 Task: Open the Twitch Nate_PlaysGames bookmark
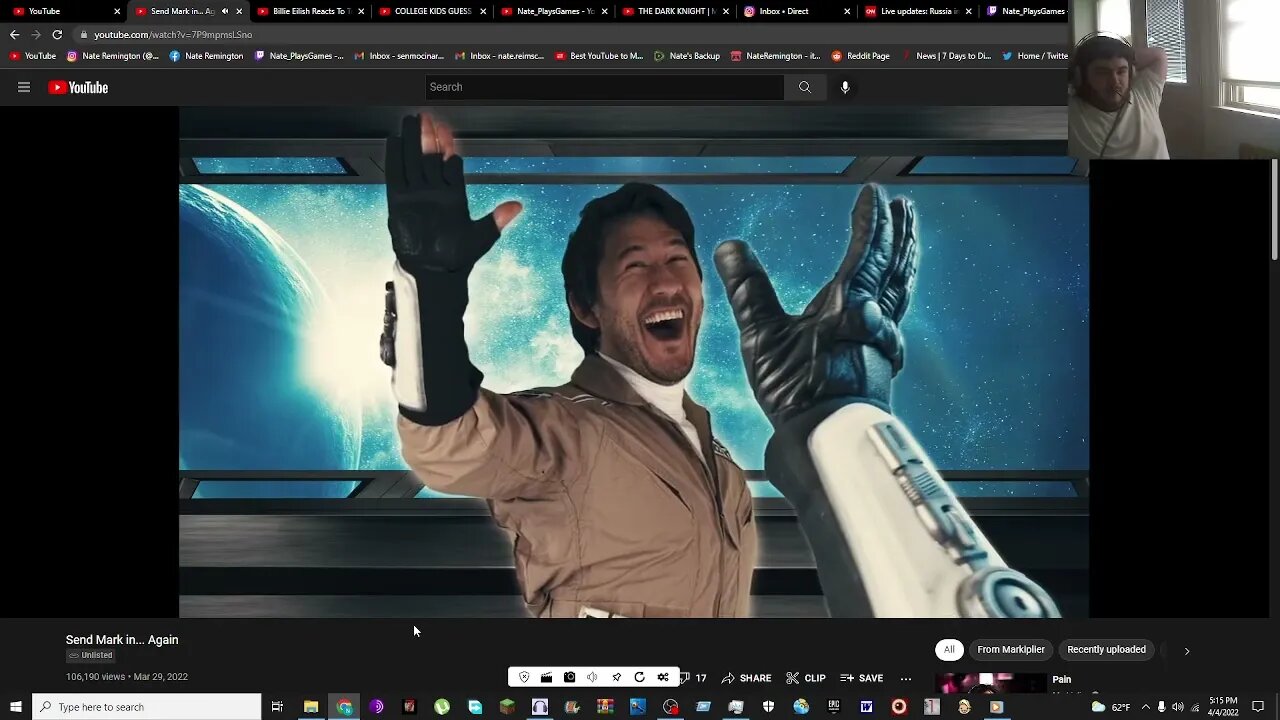tap(299, 56)
